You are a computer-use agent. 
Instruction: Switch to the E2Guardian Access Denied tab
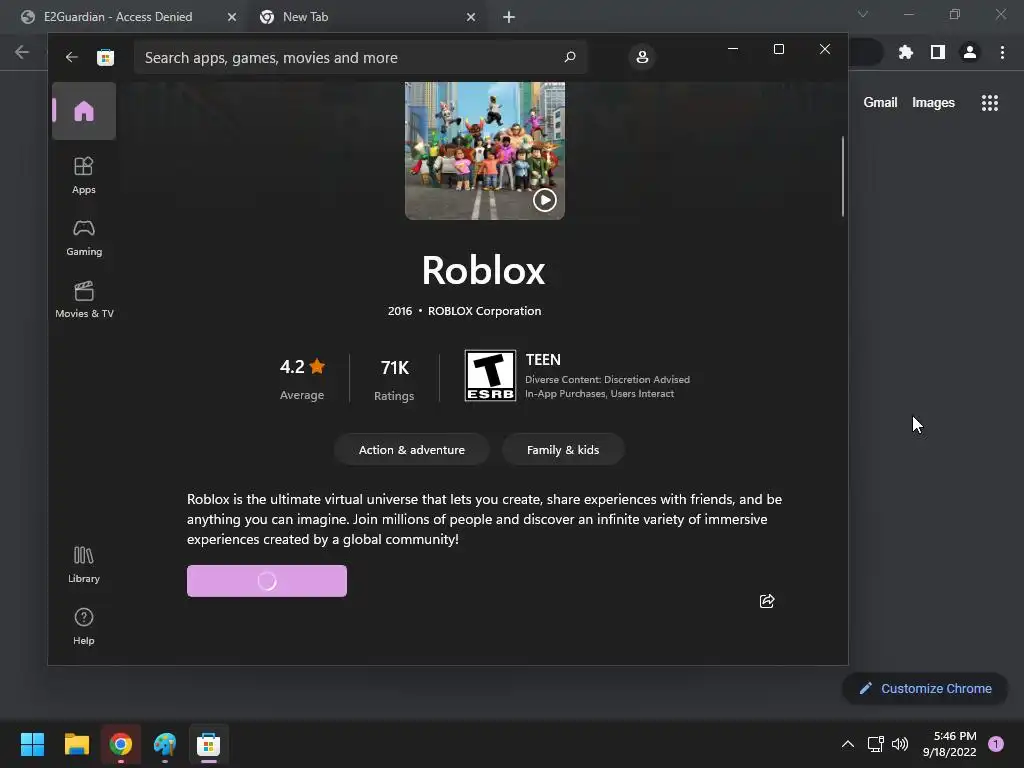119,17
